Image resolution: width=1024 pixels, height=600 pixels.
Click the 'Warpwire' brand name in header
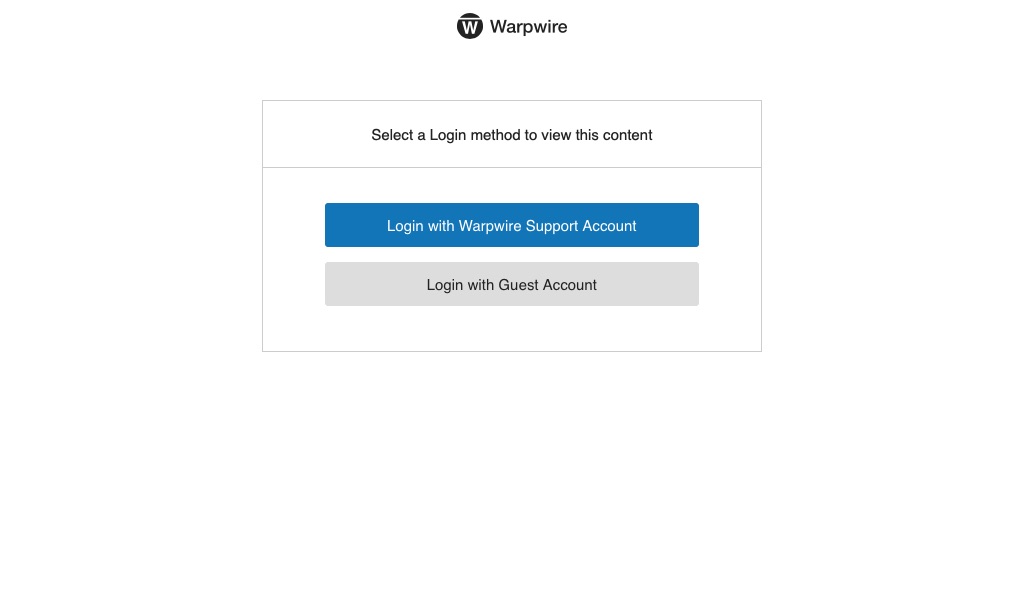(528, 27)
